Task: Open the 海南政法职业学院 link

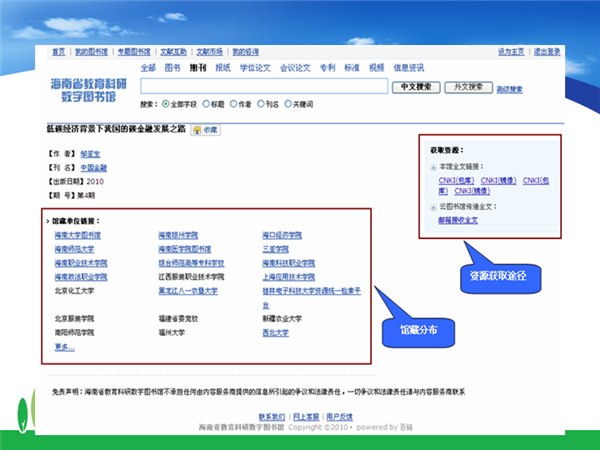Action: coord(81,277)
